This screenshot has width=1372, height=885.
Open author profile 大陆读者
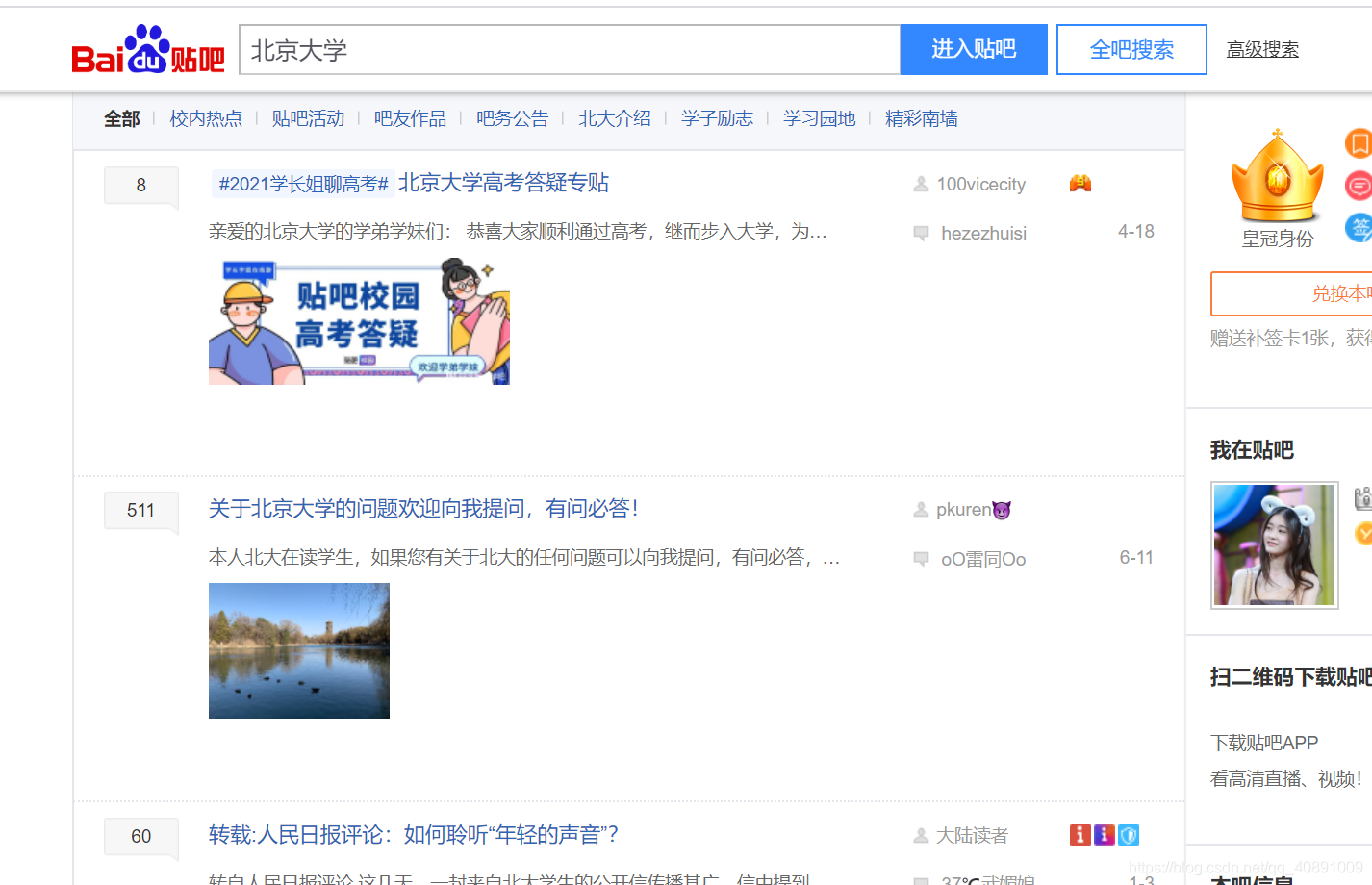coord(973,836)
